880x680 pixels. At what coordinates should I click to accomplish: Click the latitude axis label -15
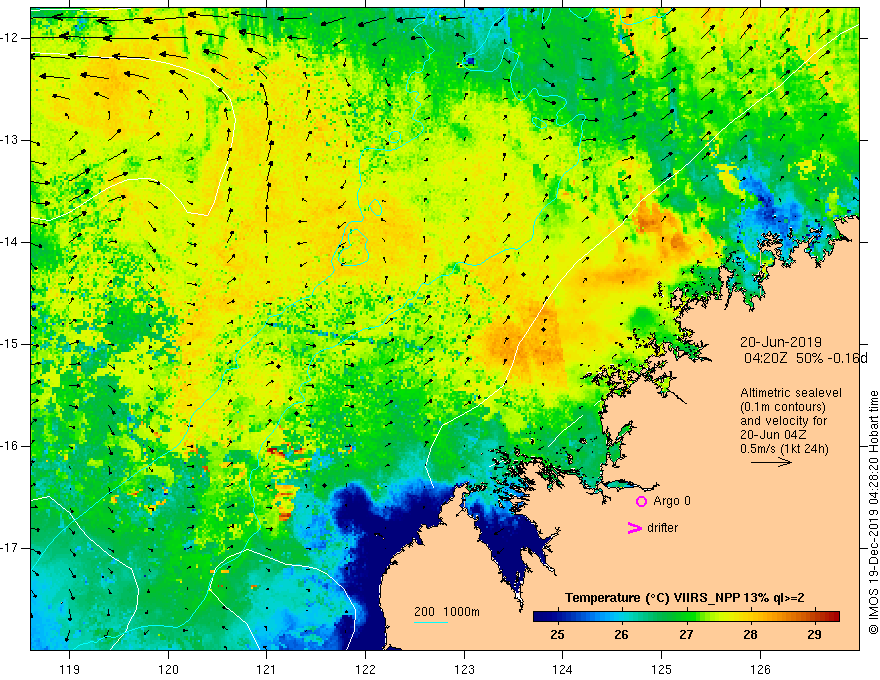(10, 344)
